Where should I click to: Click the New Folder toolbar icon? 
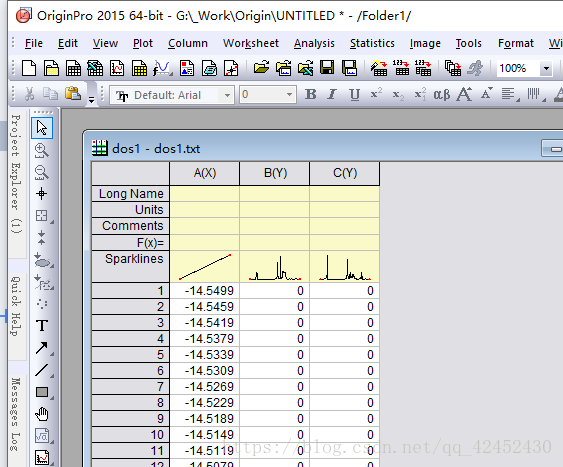(x=51, y=68)
